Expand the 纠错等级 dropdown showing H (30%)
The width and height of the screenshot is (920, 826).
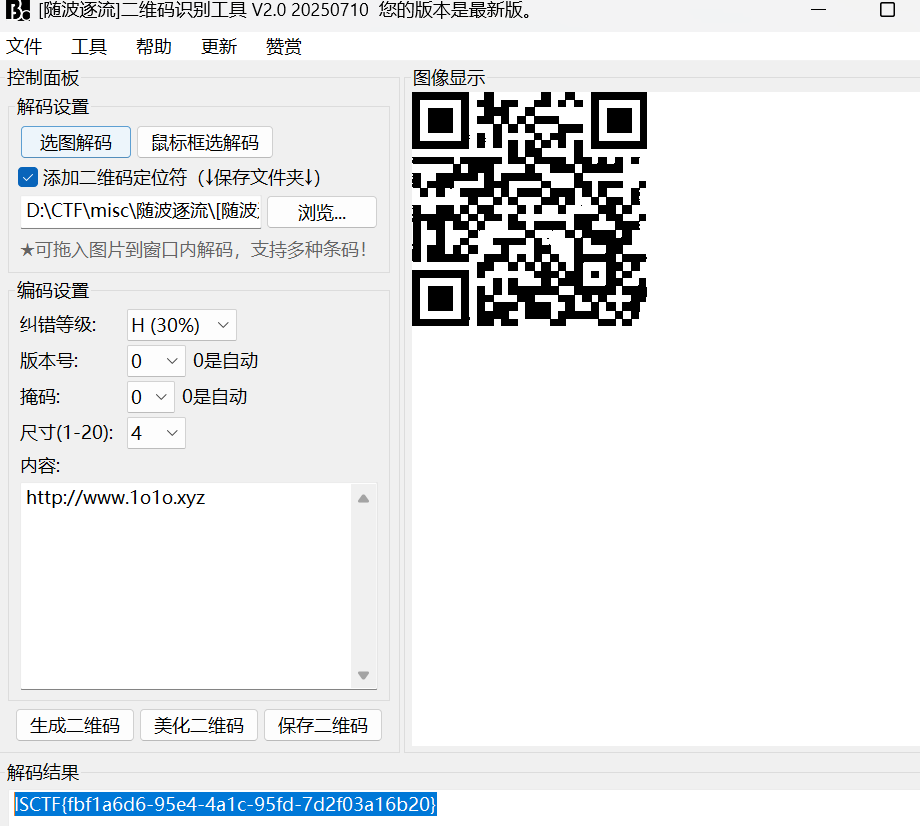(x=182, y=325)
